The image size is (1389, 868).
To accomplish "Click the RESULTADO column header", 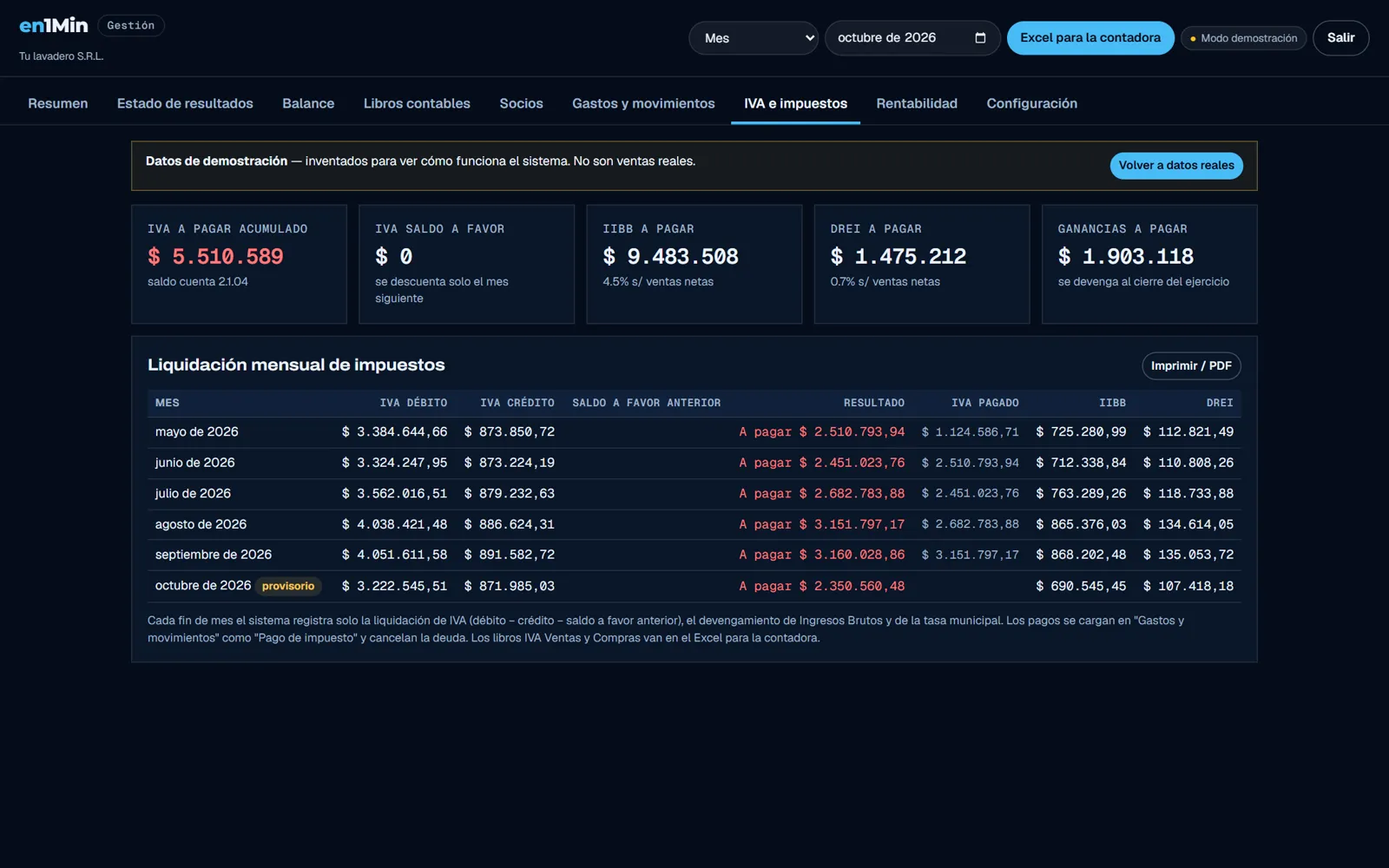I will tap(874, 403).
